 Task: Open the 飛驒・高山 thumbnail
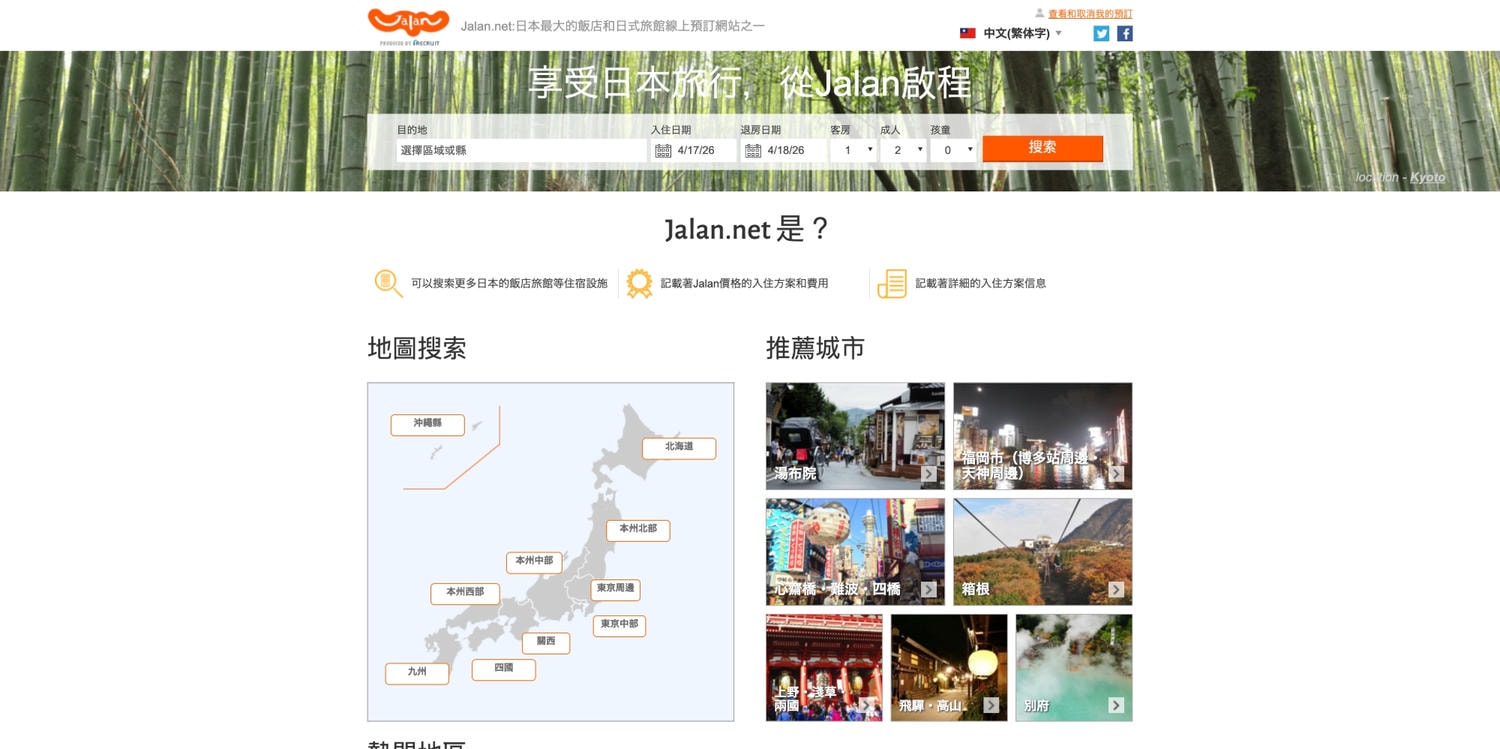(949, 668)
